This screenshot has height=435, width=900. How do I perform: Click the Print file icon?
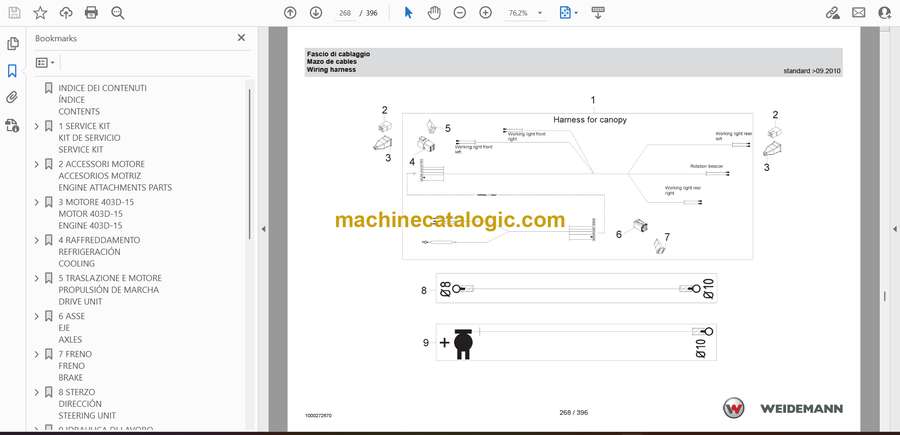click(x=92, y=13)
